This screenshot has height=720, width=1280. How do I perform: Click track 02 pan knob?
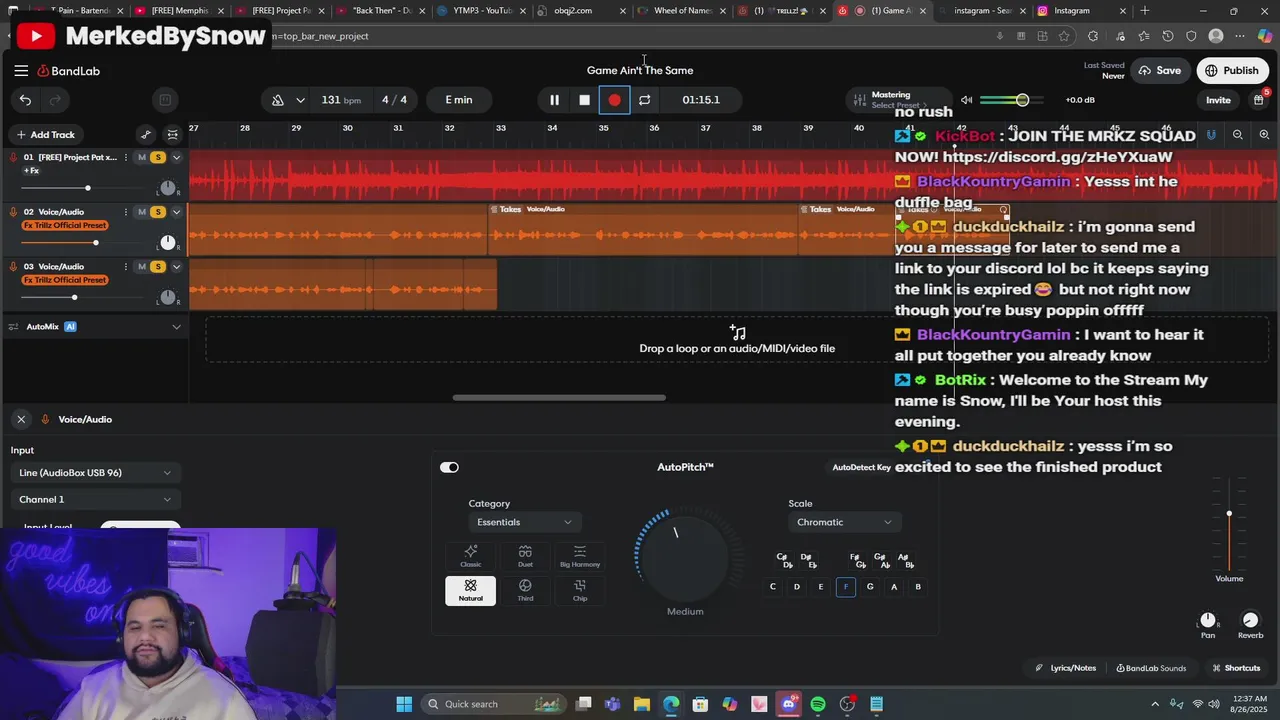click(167, 243)
